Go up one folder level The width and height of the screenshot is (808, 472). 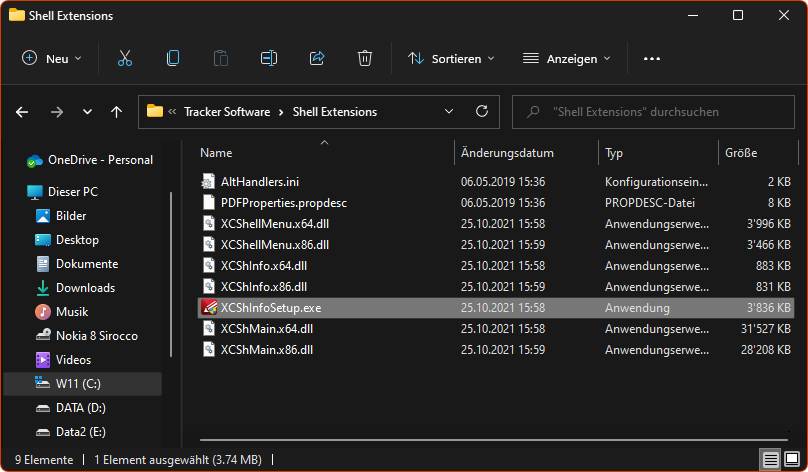116,112
